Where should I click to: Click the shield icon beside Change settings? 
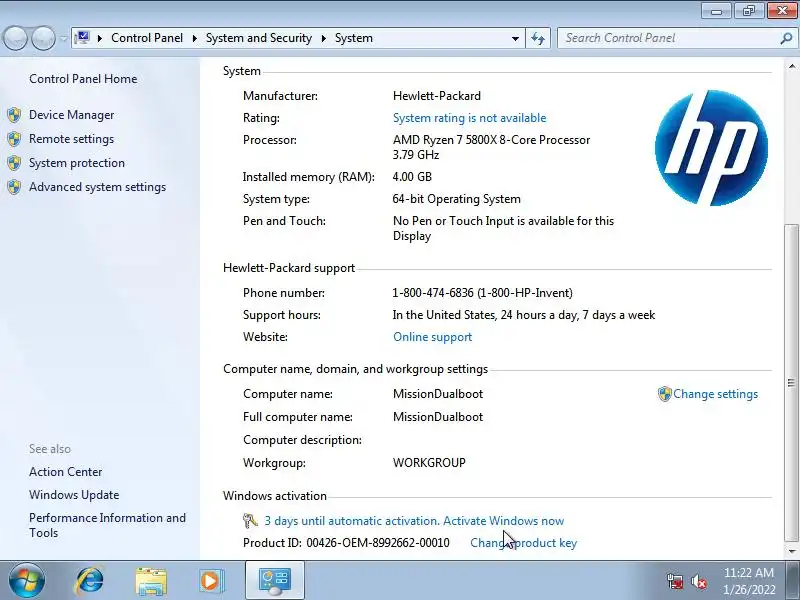tap(664, 394)
